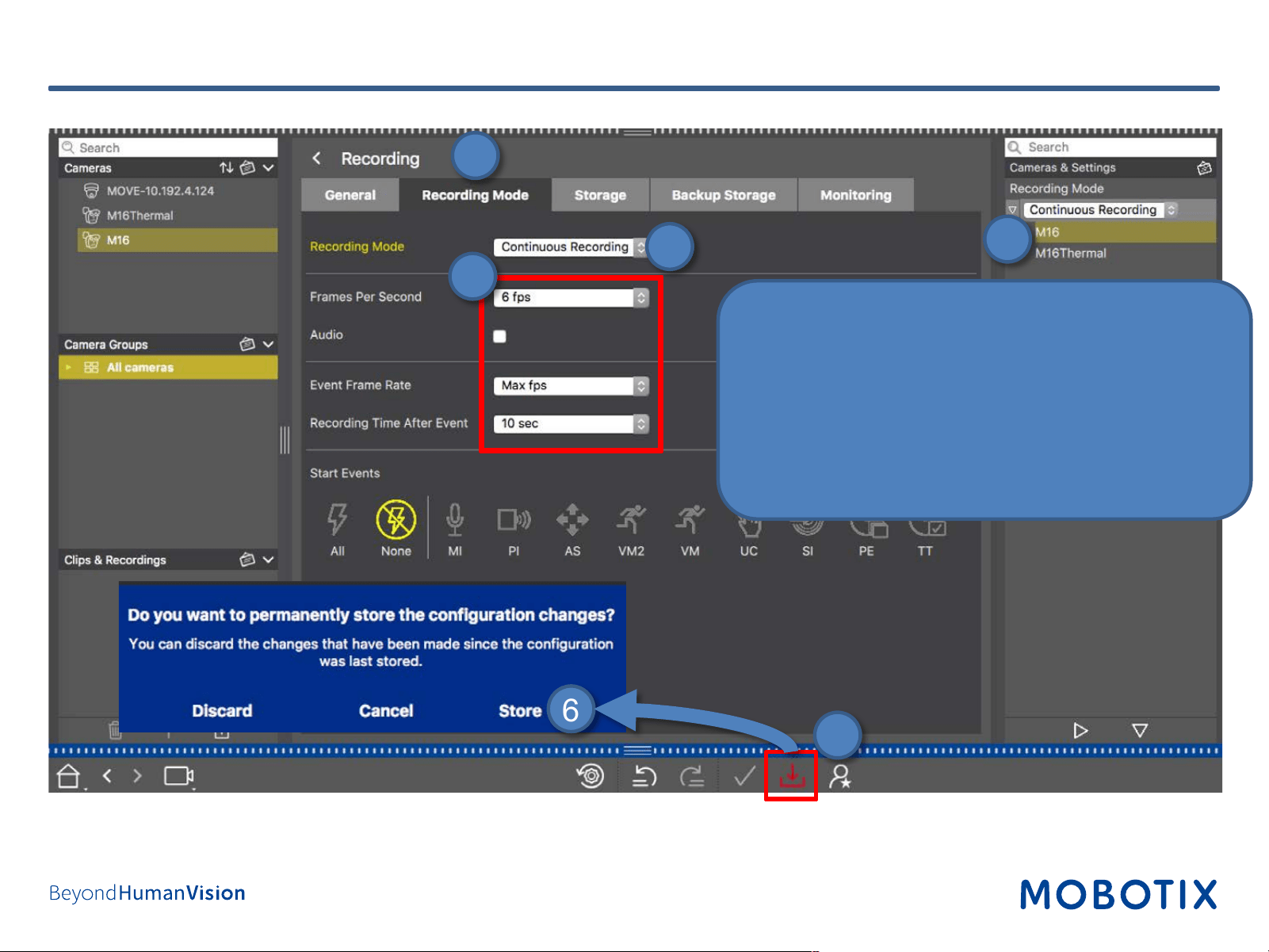Undo the last configuration change
Image resolution: width=1269 pixels, height=952 pixels.
pos(644,777)
